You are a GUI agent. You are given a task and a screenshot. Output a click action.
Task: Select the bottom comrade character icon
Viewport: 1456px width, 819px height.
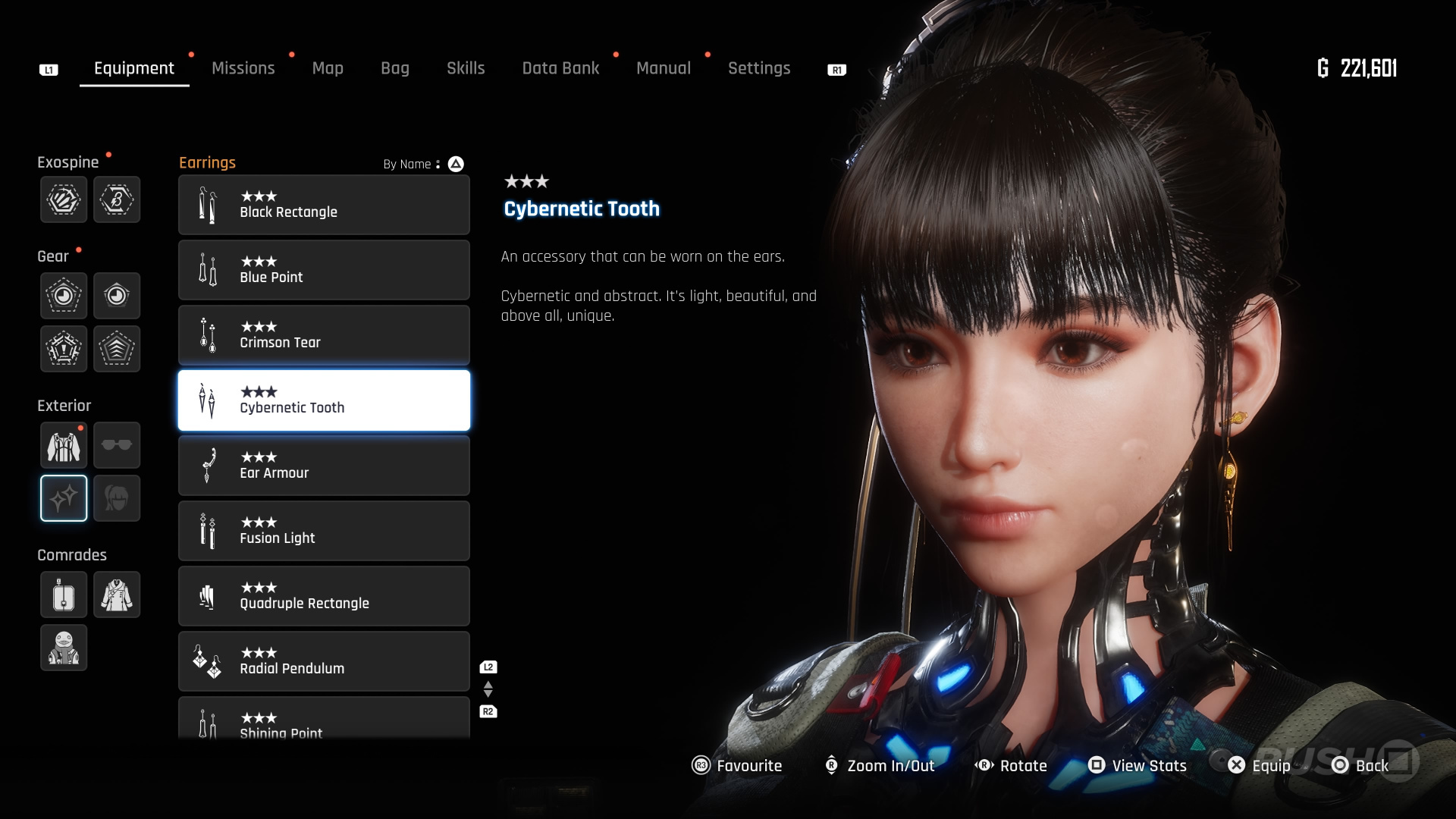tap(64, 648)
